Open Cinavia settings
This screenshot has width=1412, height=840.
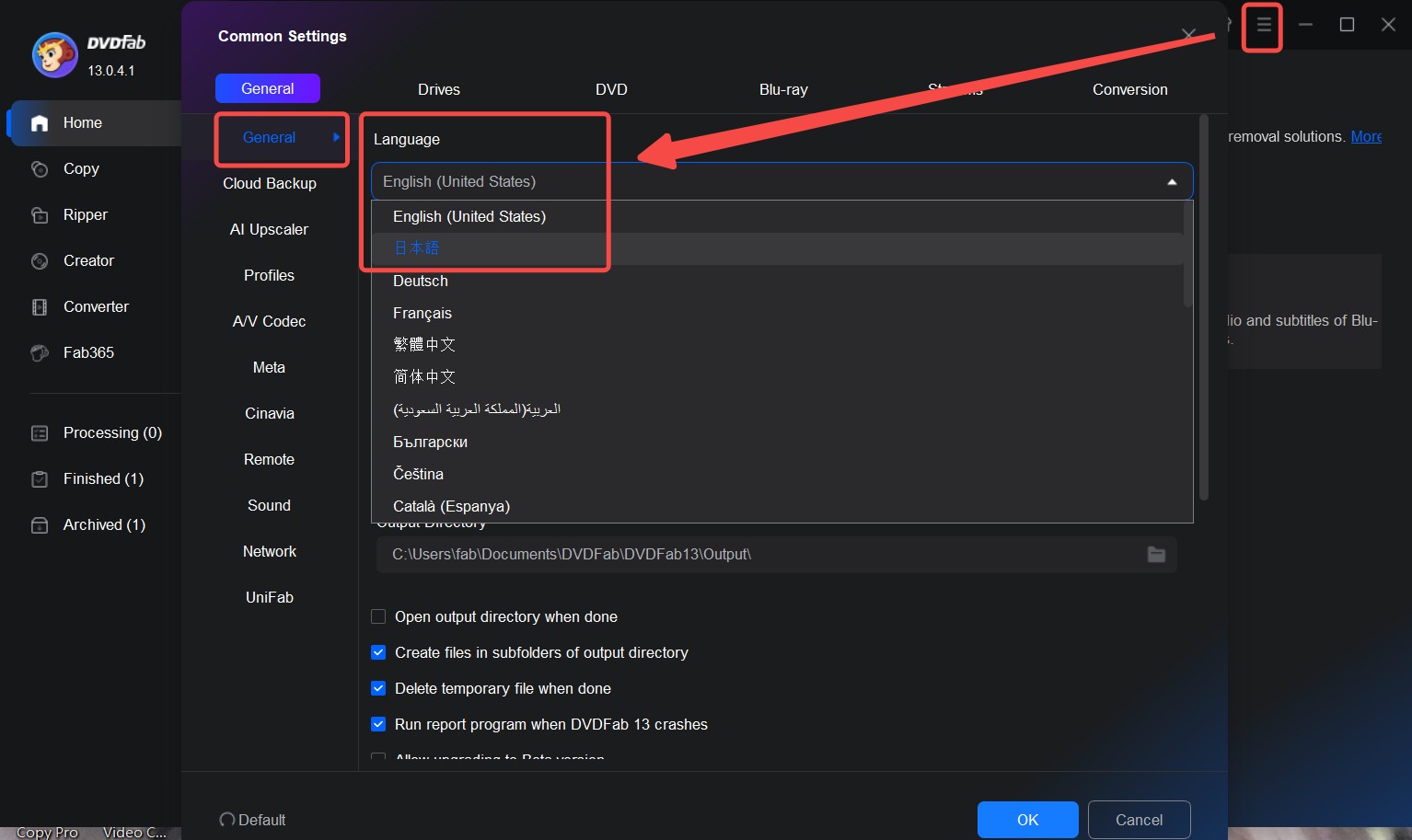click(x=270, y=413)
